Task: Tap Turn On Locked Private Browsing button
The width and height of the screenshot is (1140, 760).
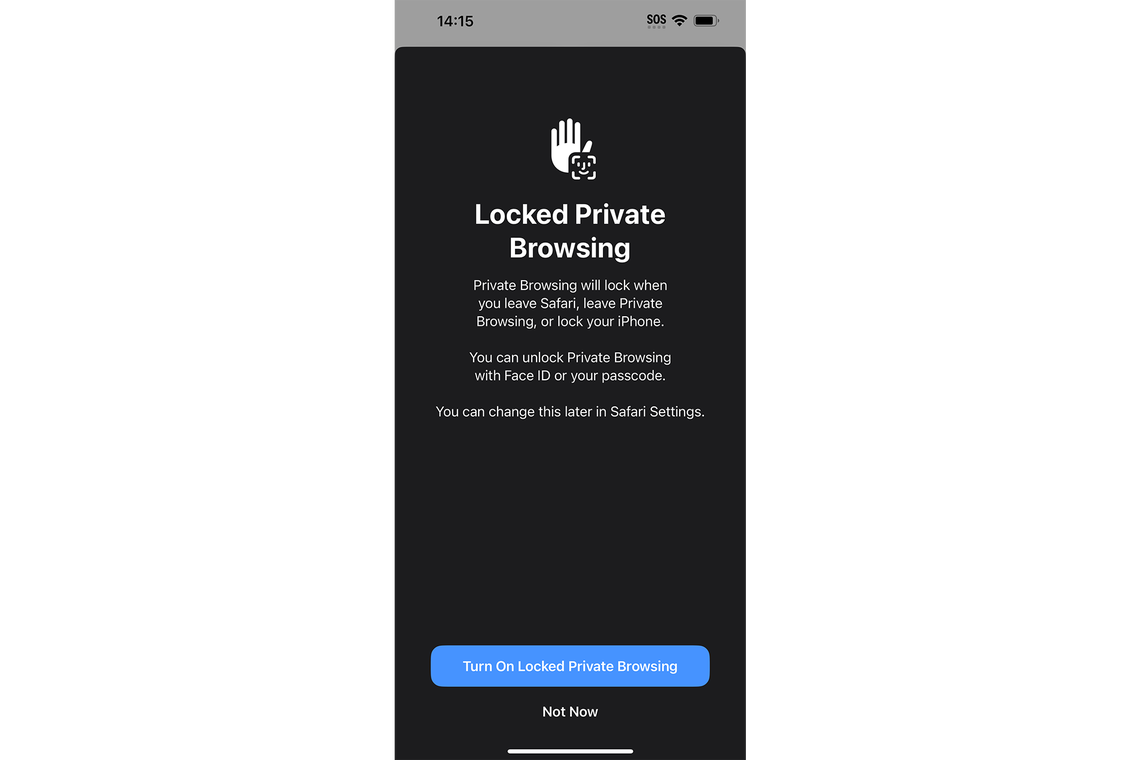Action: [570, 665]
